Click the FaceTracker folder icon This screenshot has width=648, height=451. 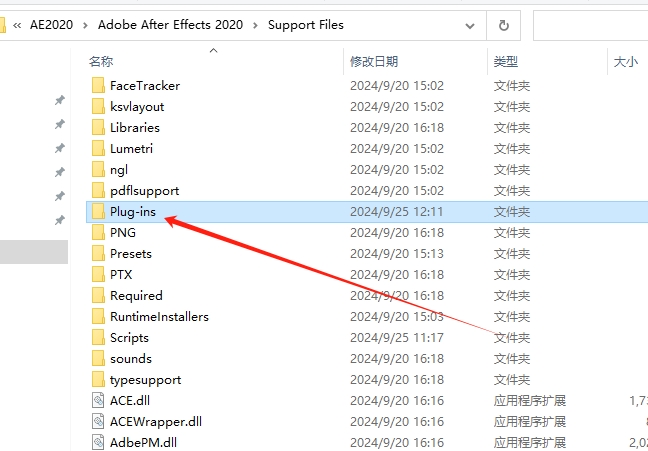[x=98, y=86]
